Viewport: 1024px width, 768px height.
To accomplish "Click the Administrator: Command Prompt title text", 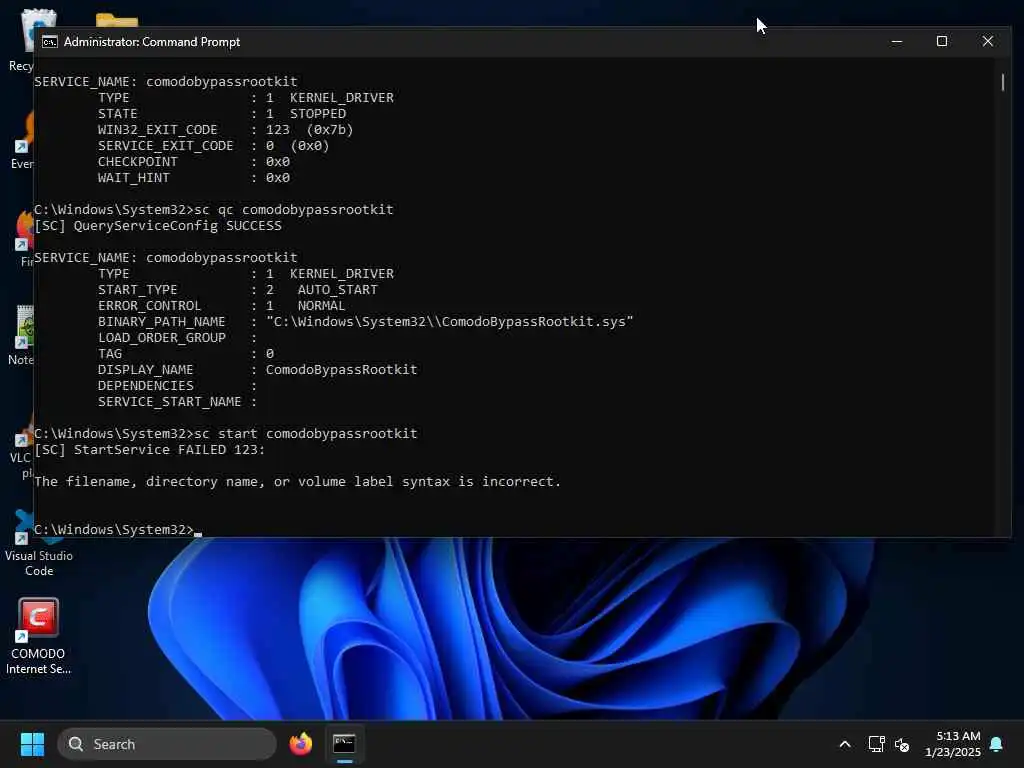I will click(152, 42).
